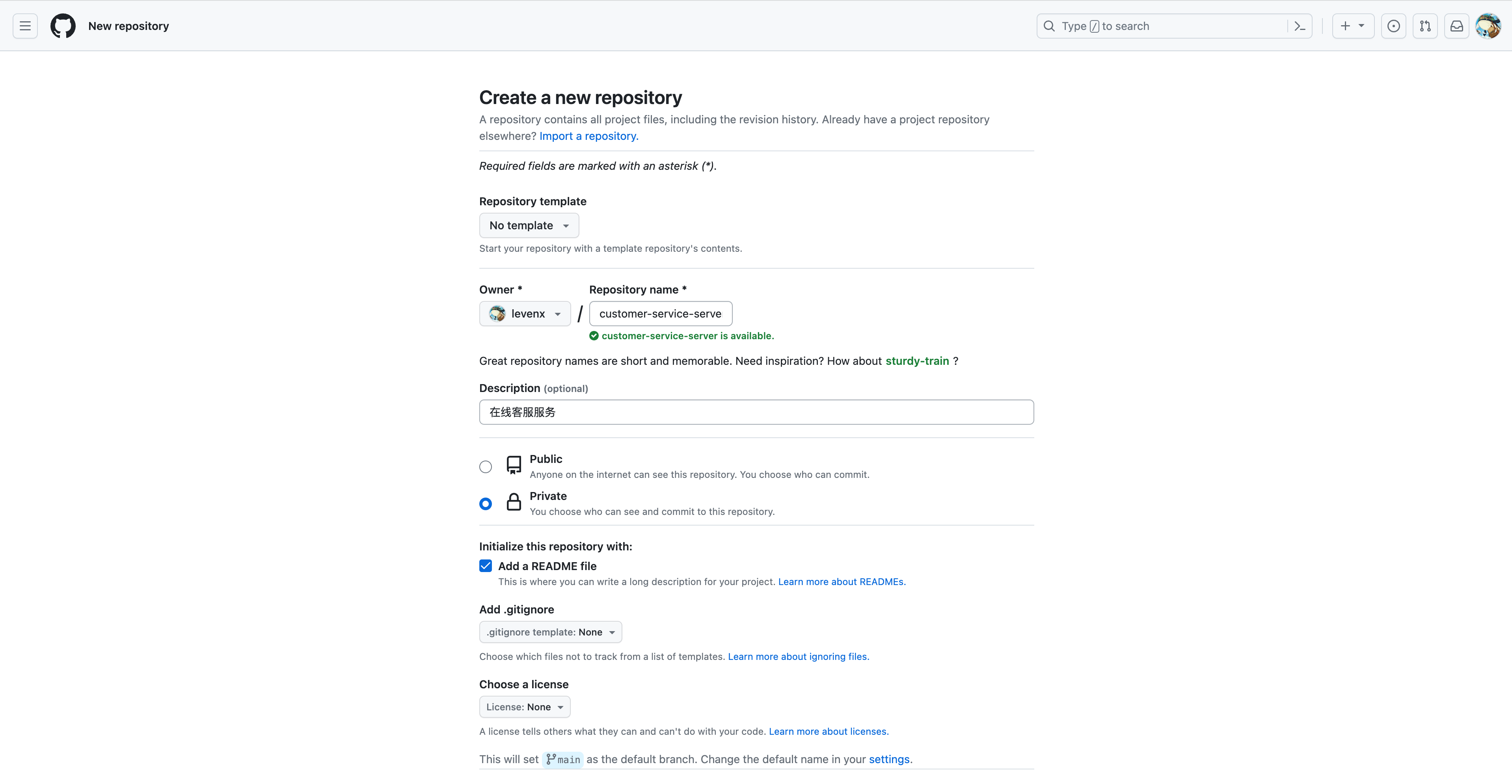
Task: Open the command palette icon
Action: tap(1300, 26)
